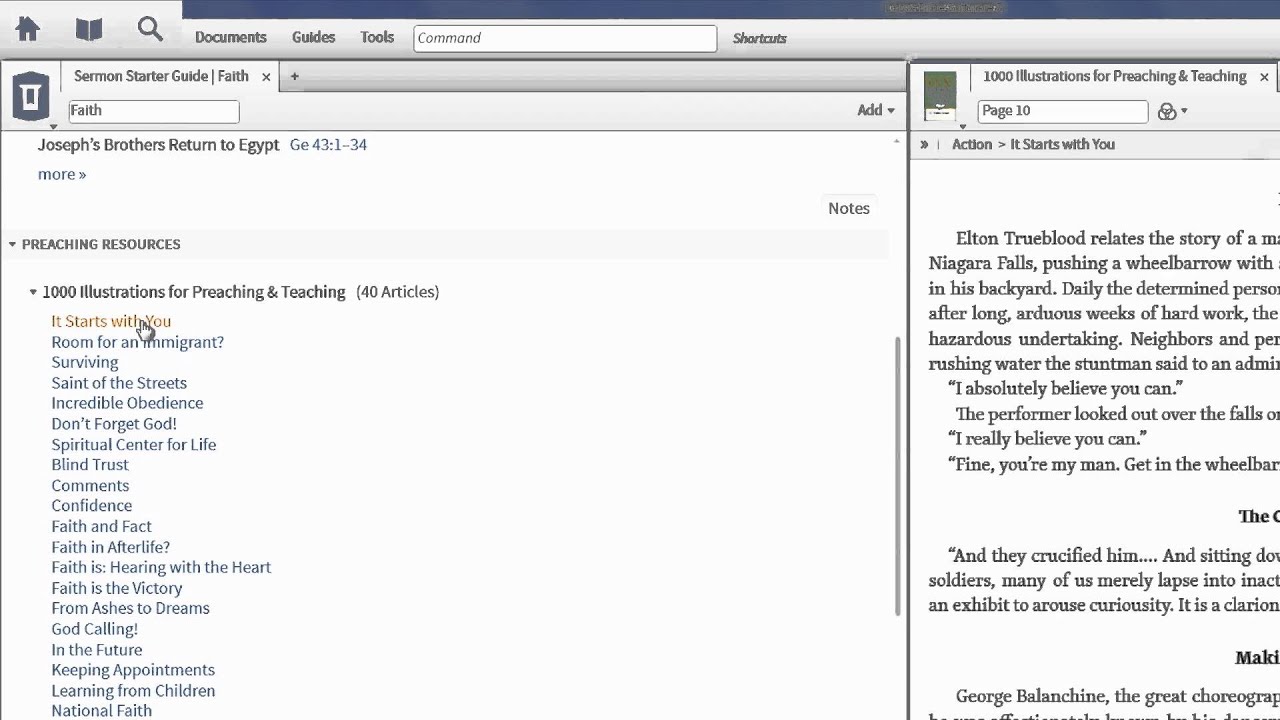Open the Guides menu
Image resolution: width=1280 pixels, height=720 pixels.
(313, 37)
